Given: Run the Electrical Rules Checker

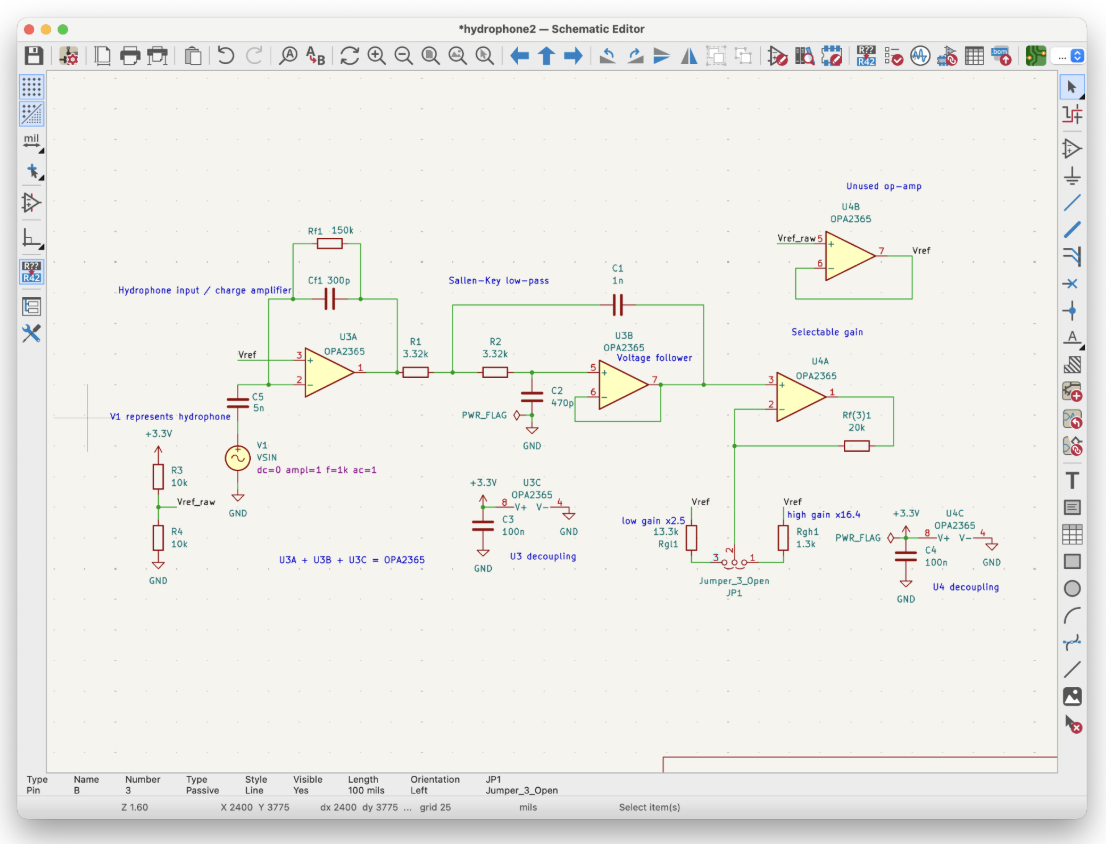Looking at the screenshot, I should (894, 56).
